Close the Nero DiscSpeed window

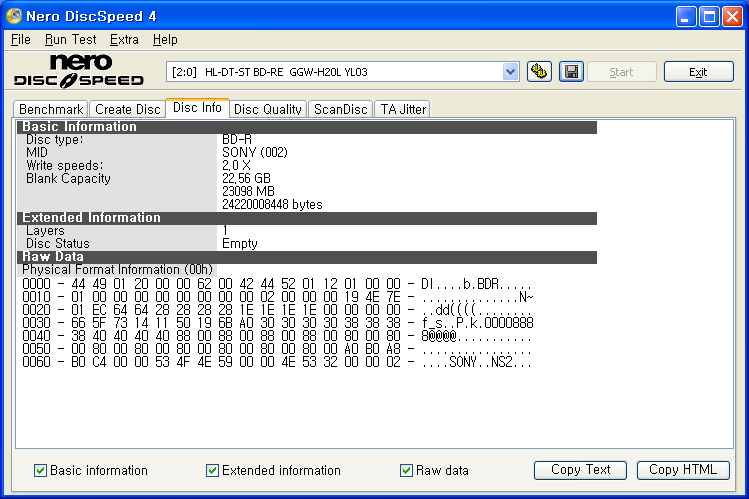732,17
